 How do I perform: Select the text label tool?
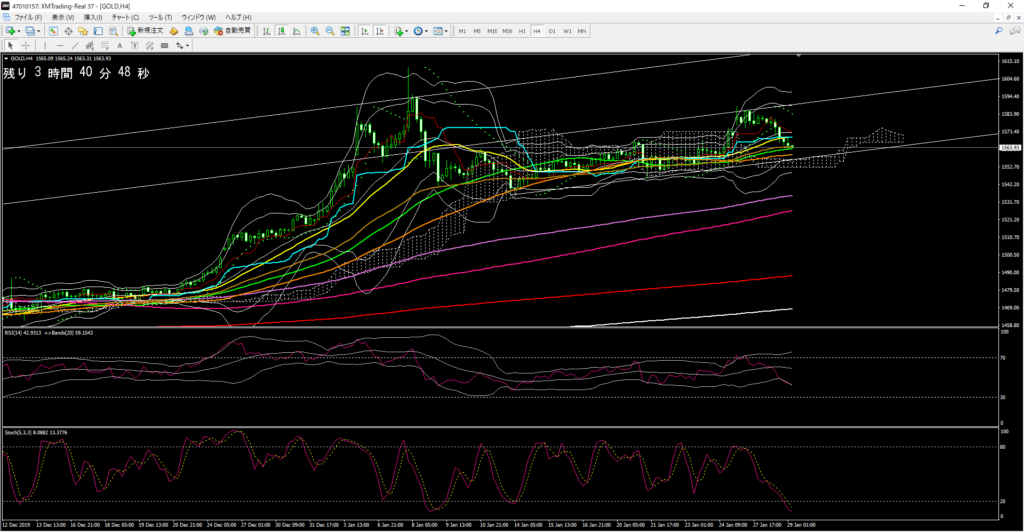135,45
